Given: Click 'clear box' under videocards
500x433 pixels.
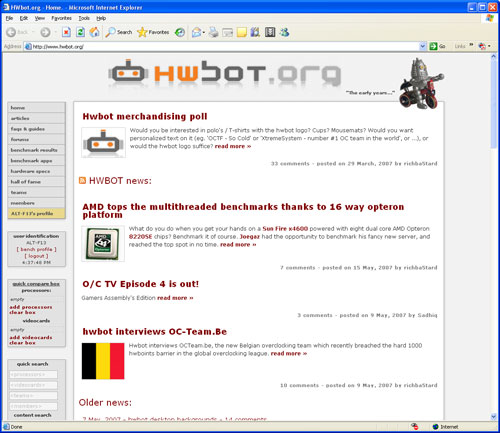Looking at the screenshot, I should (x=22, y=343).
